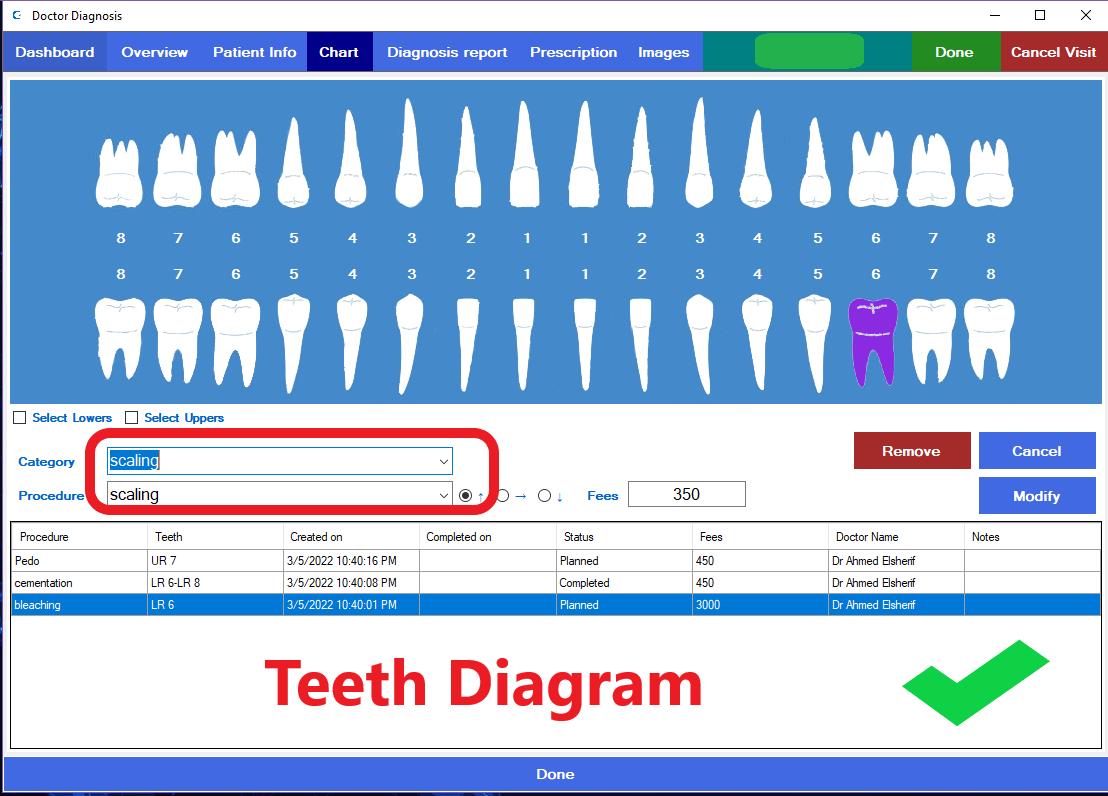
Task: Open the Patient Info tab
Action: 254,52
